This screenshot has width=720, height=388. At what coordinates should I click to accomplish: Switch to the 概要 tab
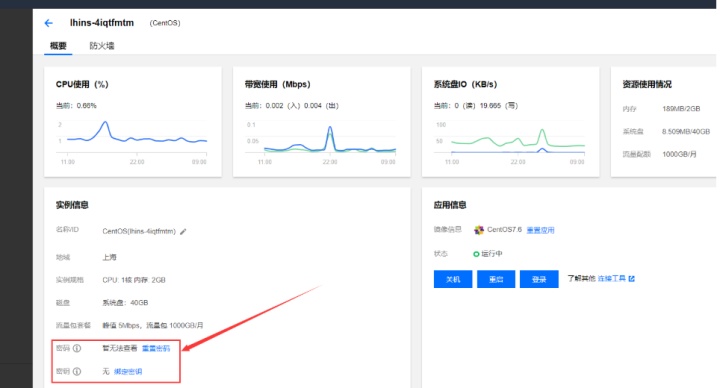point(58,46)
